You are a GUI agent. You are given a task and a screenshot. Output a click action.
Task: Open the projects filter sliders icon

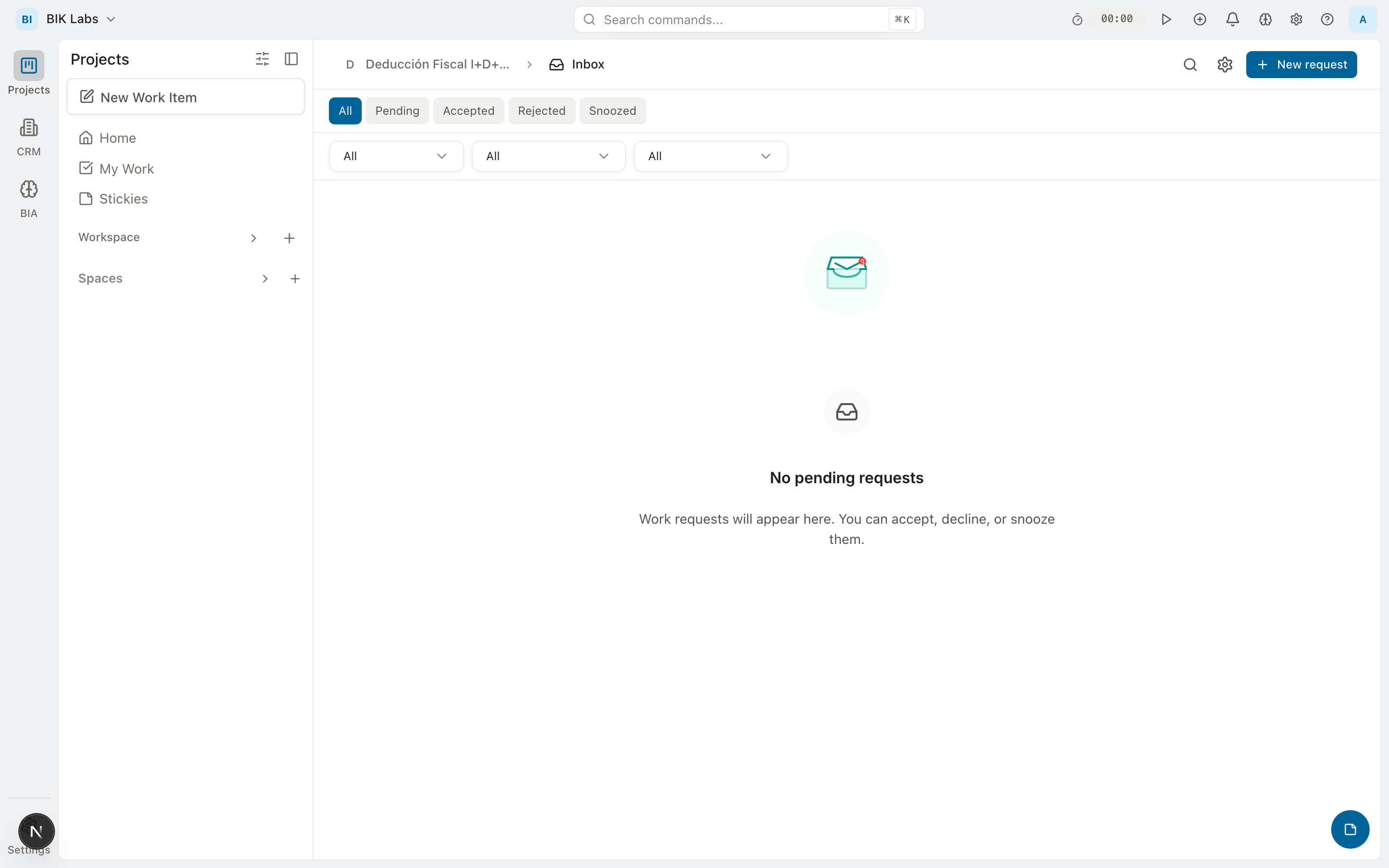[262, 58]
